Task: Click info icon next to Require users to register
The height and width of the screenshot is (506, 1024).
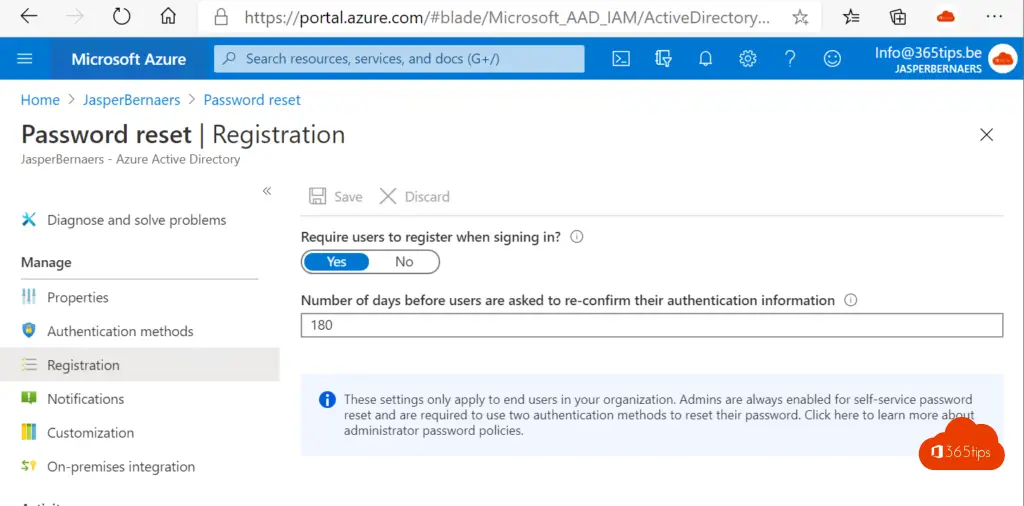Action: click(x=577, y=237)
